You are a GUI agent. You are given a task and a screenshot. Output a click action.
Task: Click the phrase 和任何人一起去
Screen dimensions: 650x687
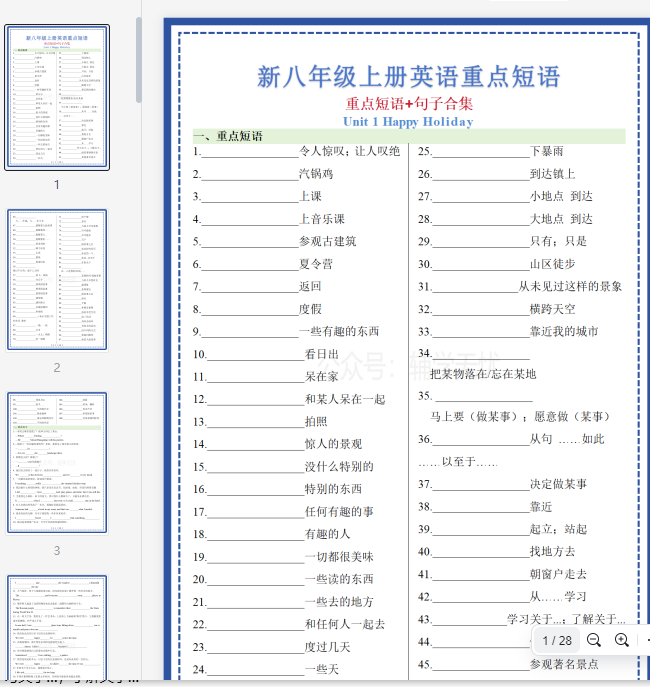click(x=345, y=624)
